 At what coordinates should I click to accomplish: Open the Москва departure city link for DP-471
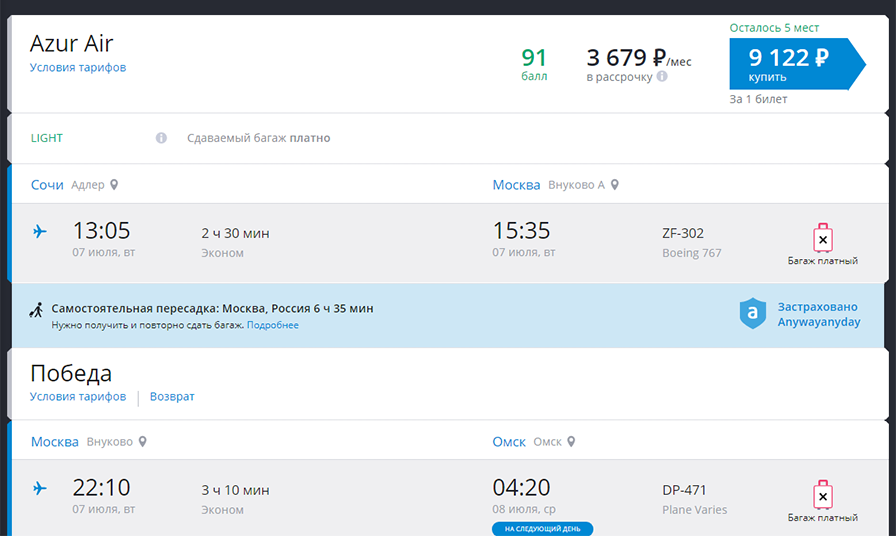54,442
